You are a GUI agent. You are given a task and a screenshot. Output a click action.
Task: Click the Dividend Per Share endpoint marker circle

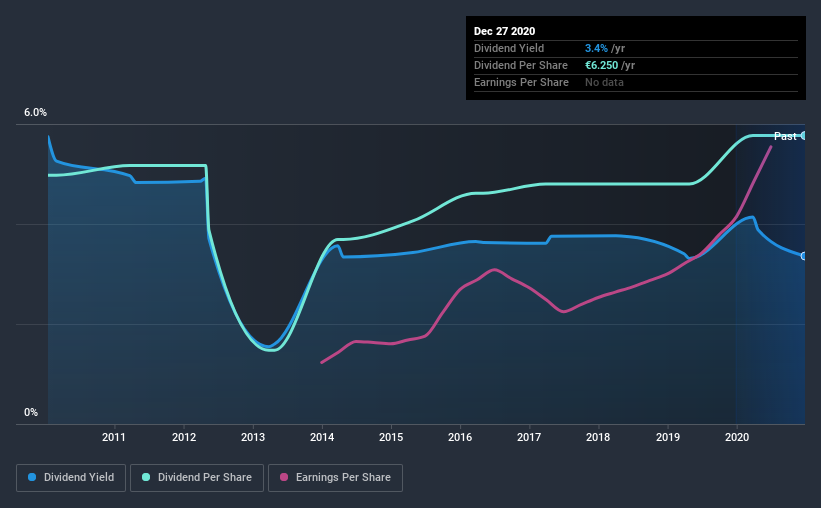coord(803,136)
